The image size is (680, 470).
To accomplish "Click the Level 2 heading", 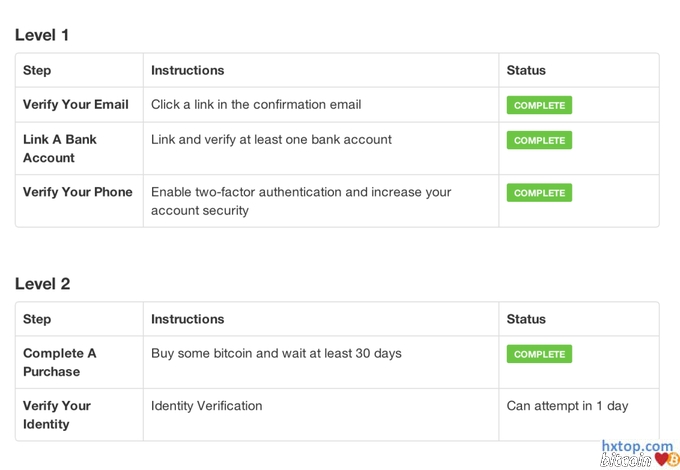I will [43, 284].
